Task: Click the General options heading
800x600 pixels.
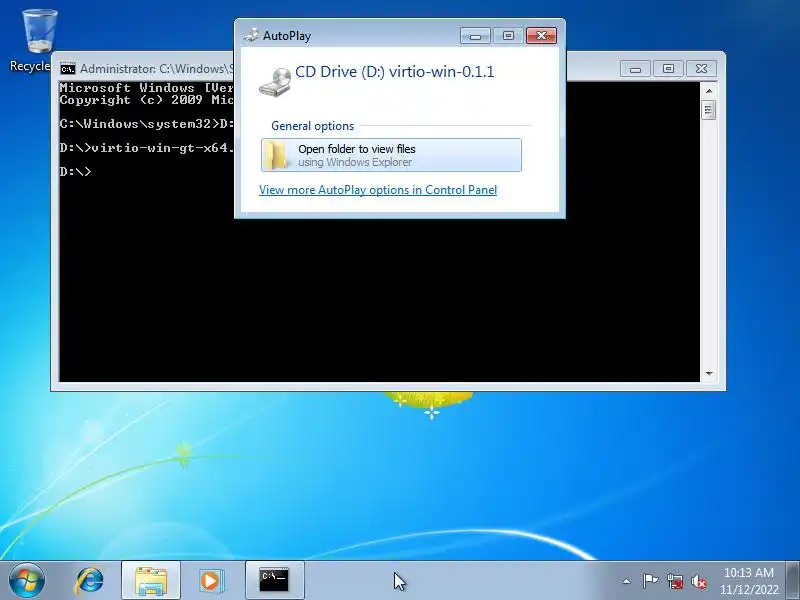Action: tap(312, 126)
